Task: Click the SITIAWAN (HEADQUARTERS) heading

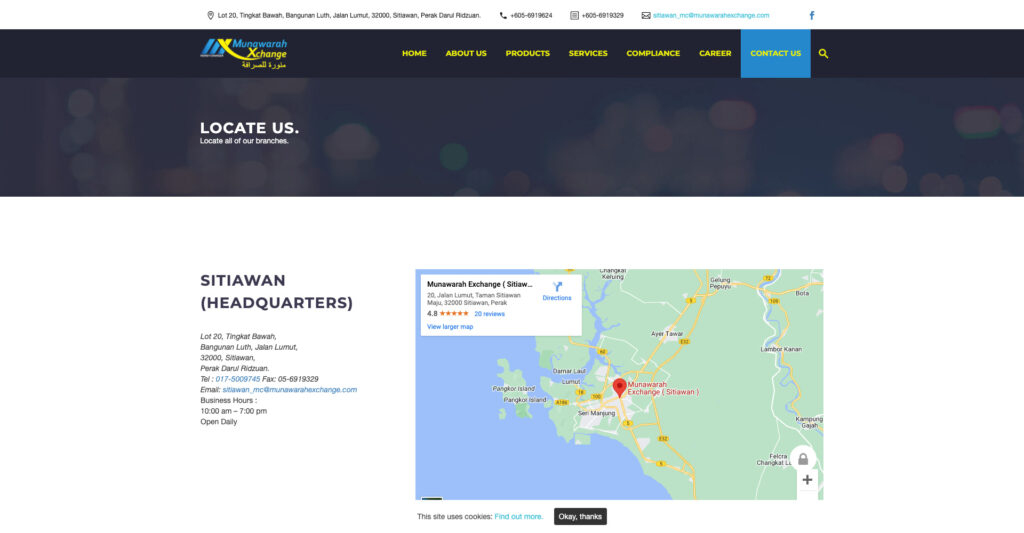Action: [276, 291]
